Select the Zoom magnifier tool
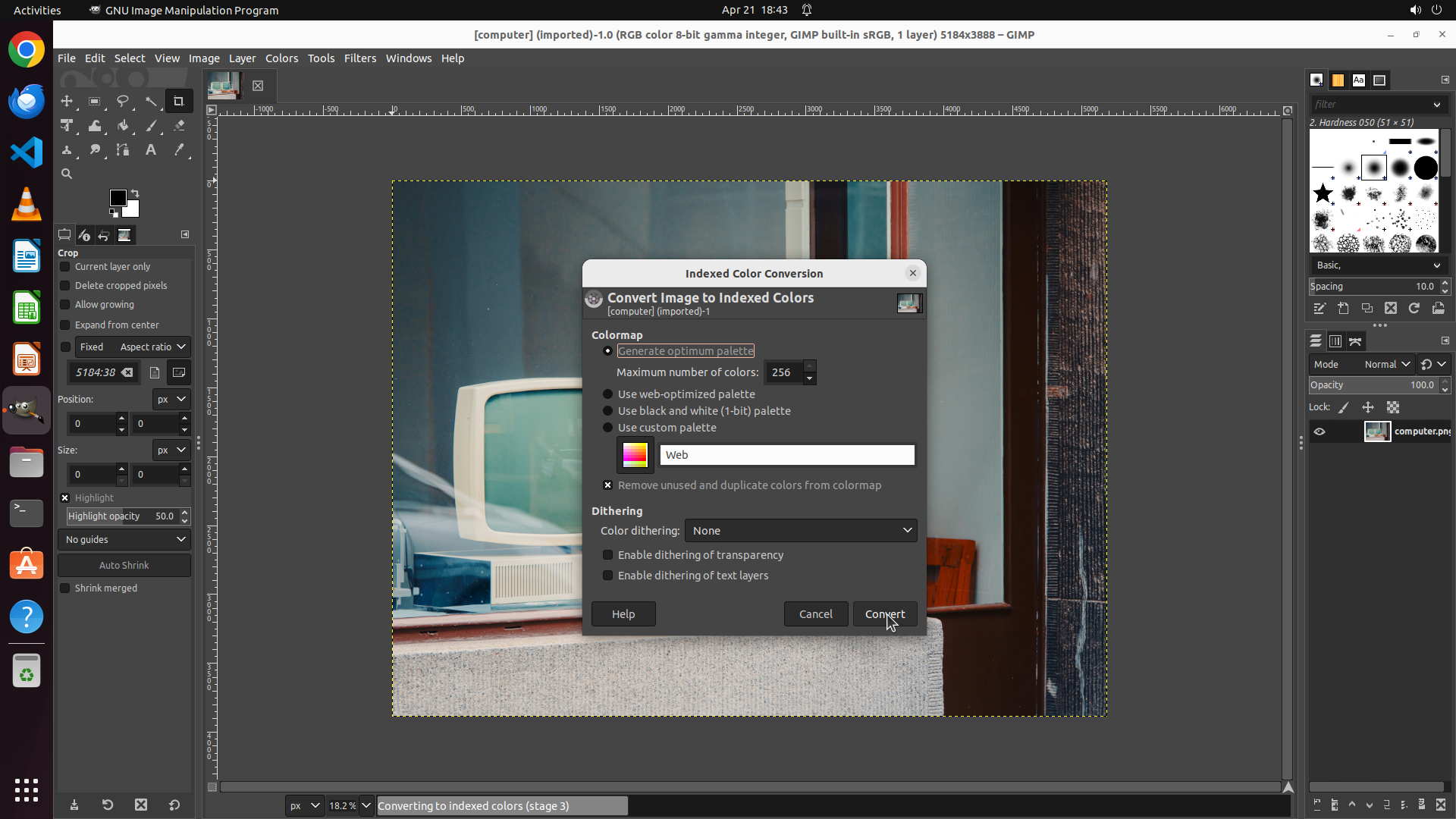This screenshot has width=1456, height=819. tap(67, 174)
